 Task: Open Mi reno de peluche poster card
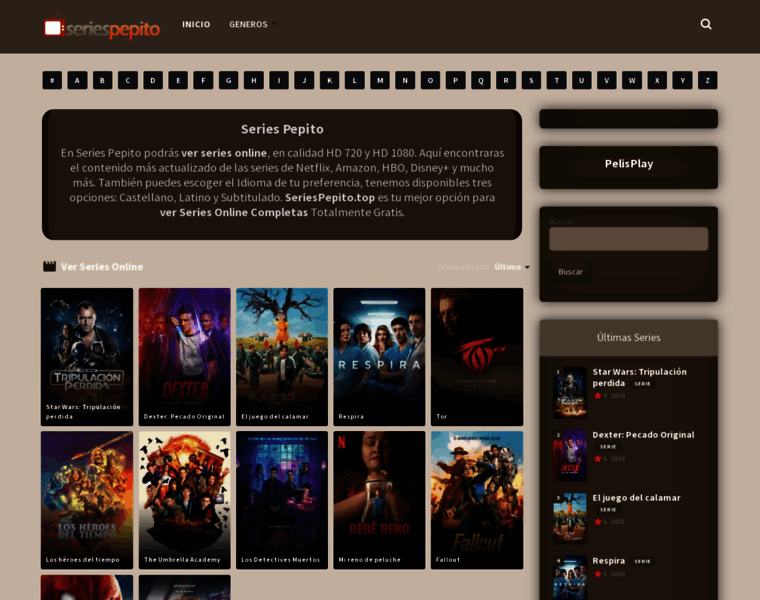pos(379,500)
